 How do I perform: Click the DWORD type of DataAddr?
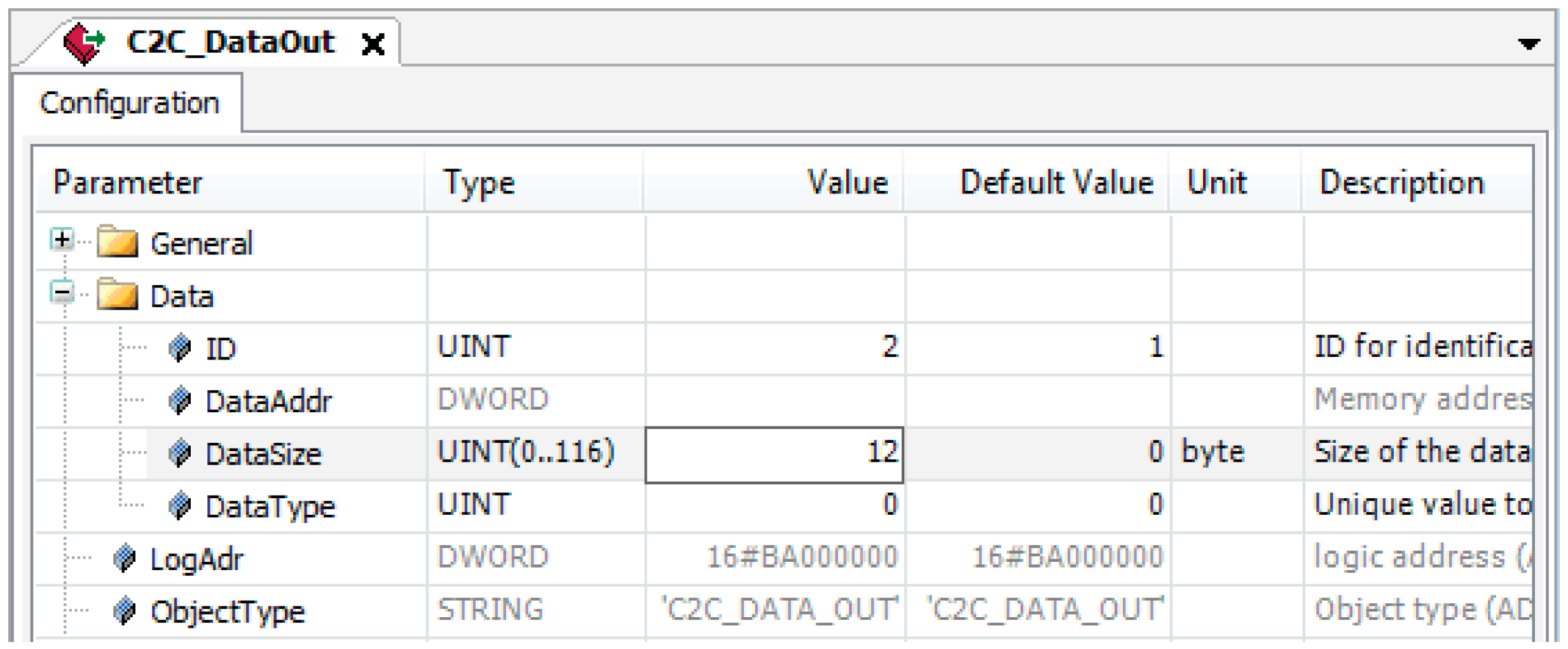point(493,400)
